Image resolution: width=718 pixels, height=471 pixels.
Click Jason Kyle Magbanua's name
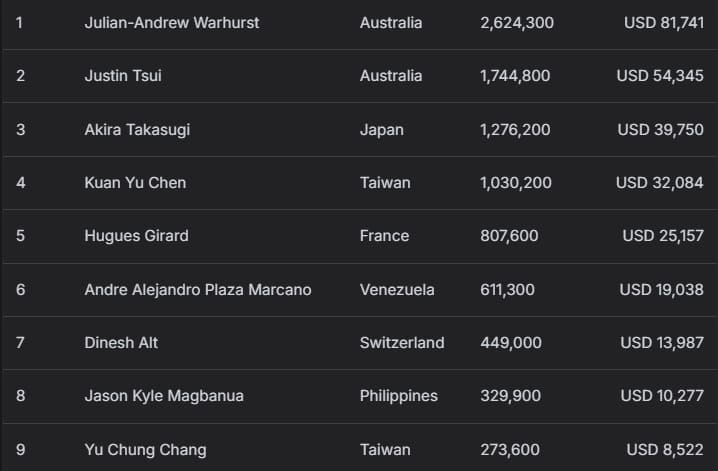pos(164,396)
